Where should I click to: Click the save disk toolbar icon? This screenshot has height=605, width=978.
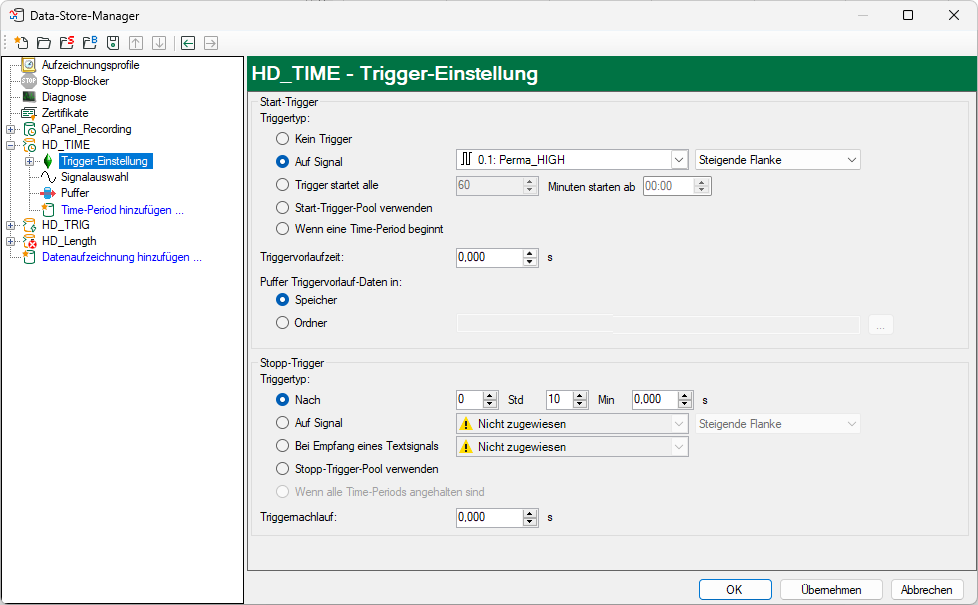pos(113,42)
